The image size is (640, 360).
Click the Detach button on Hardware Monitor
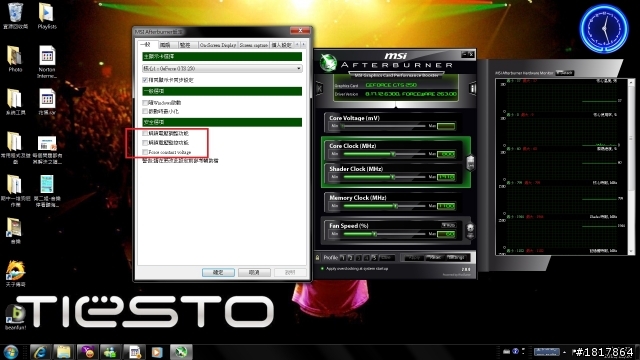tap(565, 73)
